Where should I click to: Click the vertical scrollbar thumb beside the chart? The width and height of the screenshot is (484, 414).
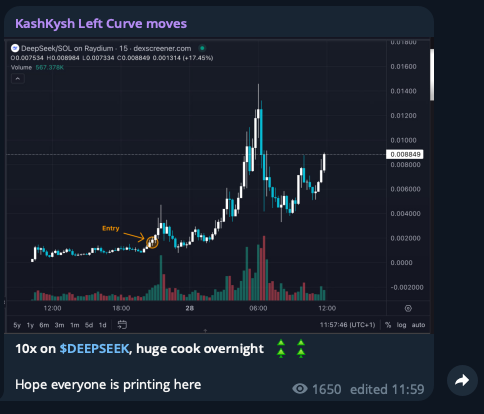(432, 75)
